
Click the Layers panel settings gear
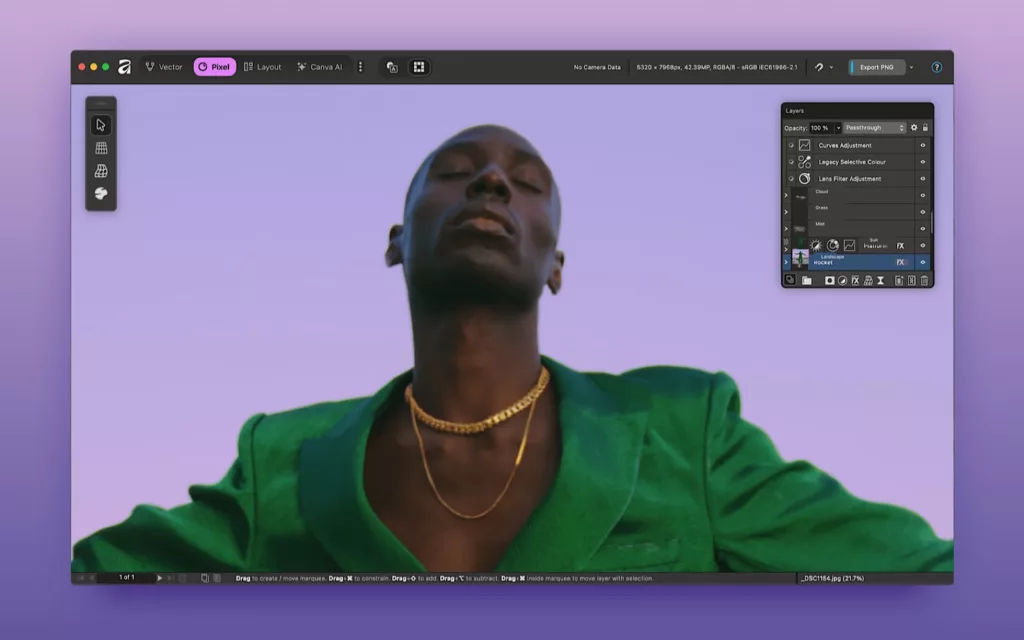(913, 128)
